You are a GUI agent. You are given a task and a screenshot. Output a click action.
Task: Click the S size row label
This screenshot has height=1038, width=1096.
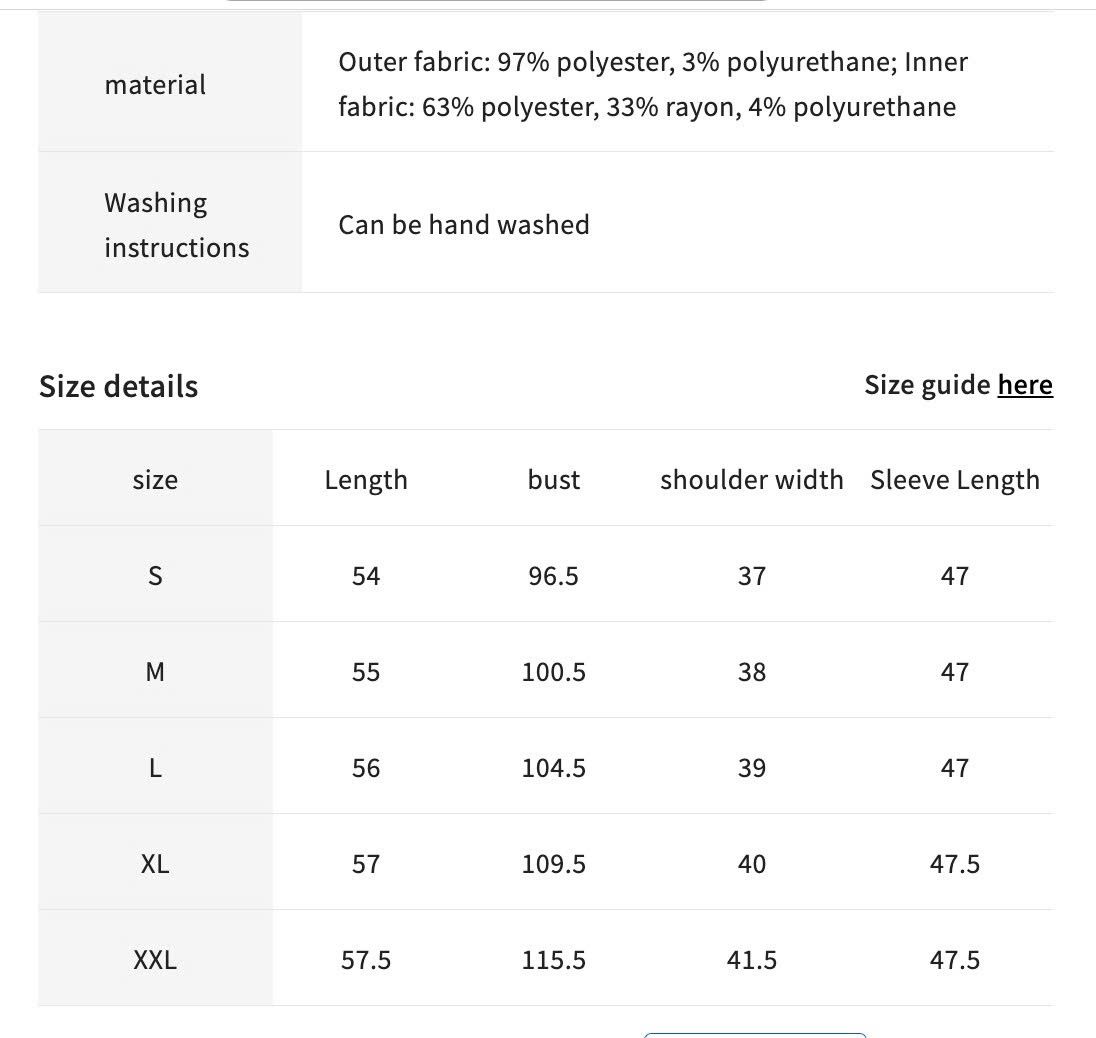(x=155, y=576)
